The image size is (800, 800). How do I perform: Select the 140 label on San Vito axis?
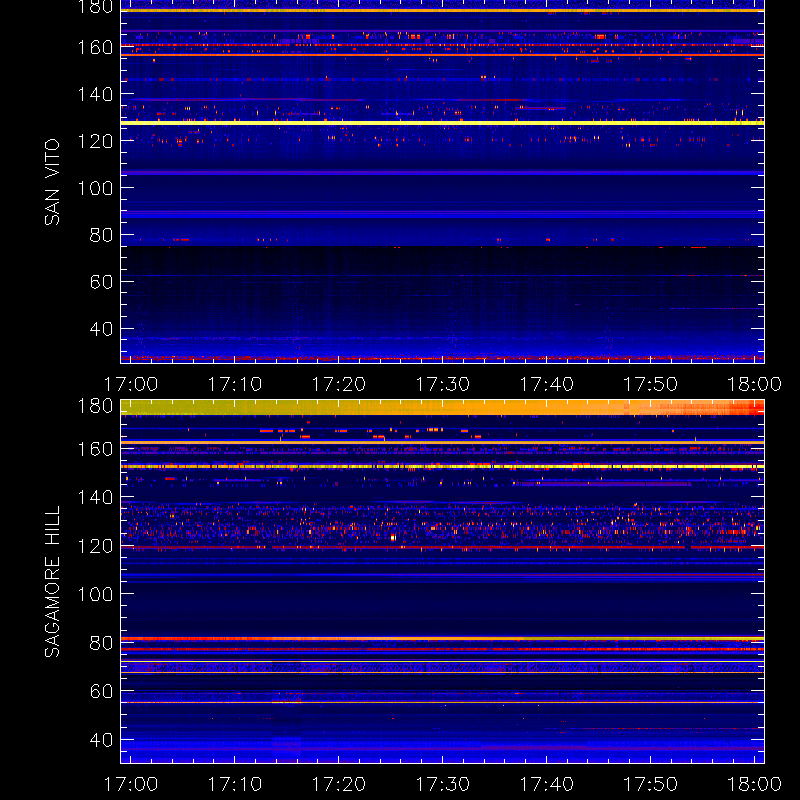[x=95, y=94]
